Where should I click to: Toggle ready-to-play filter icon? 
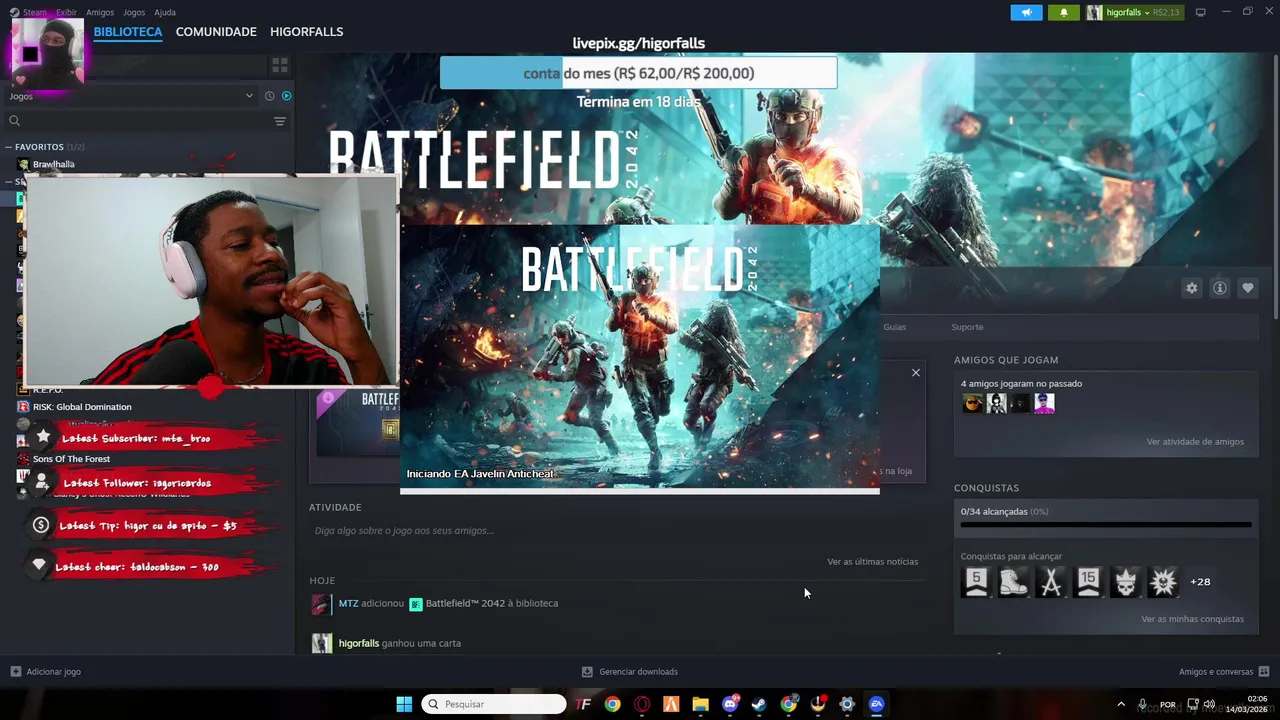click(x=286, y=96)
